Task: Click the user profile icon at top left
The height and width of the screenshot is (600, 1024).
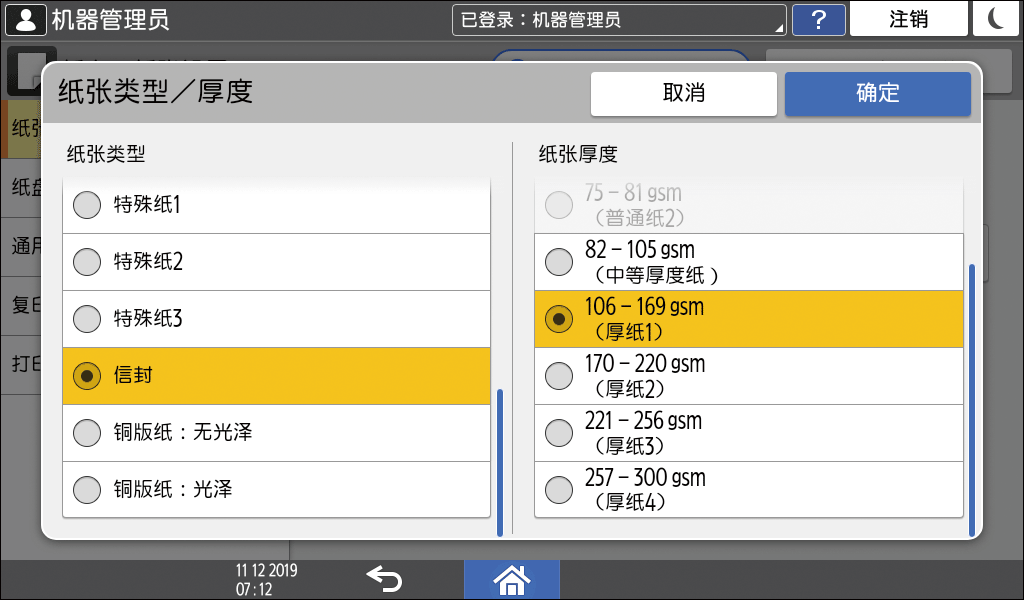Action: tap(26, 19)
